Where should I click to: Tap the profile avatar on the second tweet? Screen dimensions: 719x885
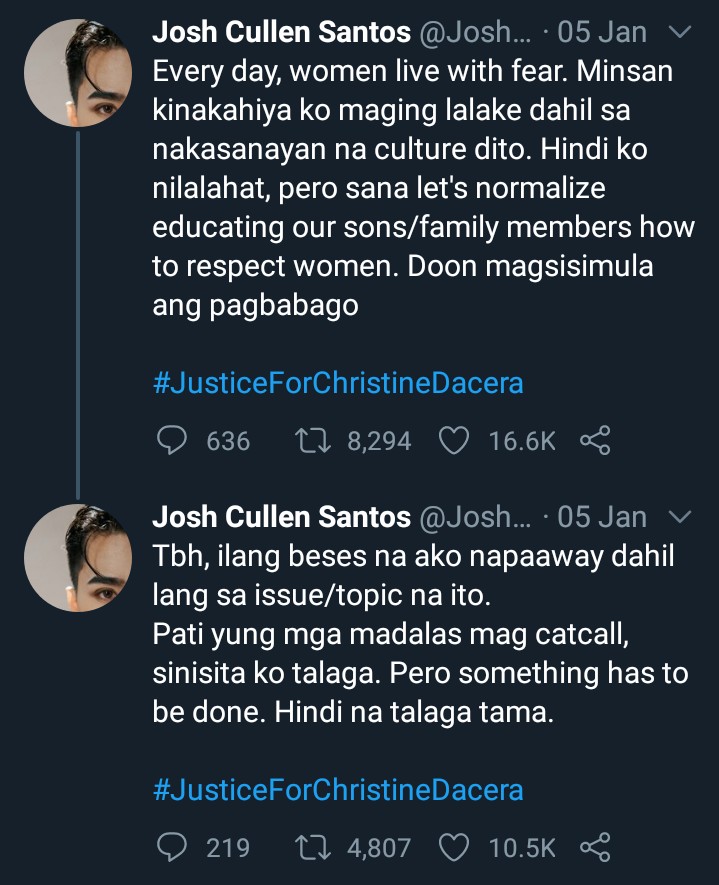coord(78,557)
